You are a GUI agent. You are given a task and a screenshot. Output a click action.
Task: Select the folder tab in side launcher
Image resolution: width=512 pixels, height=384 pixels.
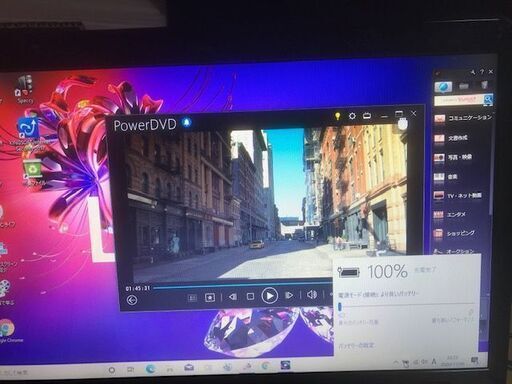[464, 86]
